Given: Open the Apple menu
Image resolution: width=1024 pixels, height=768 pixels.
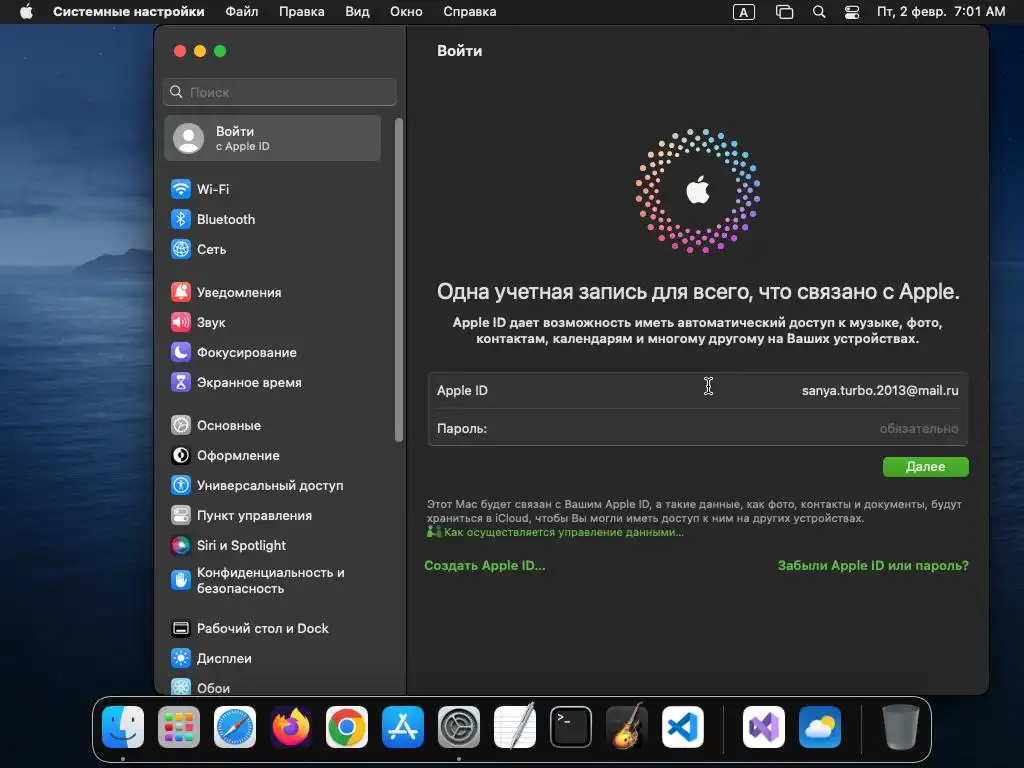Looking at the screenshot, I should 26,12.
